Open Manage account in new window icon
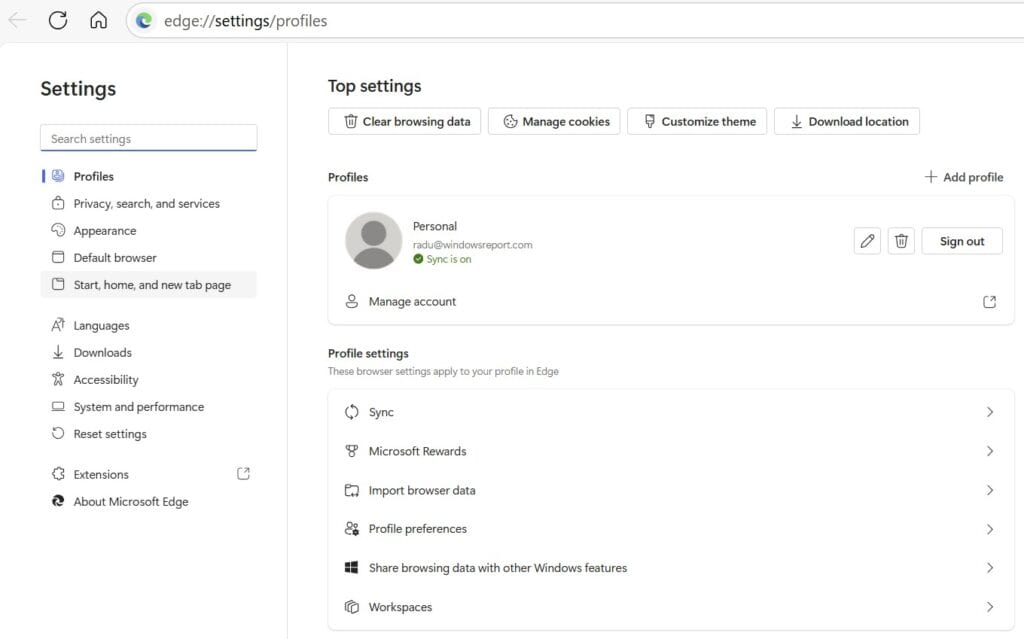 click(x=989, y=300)
